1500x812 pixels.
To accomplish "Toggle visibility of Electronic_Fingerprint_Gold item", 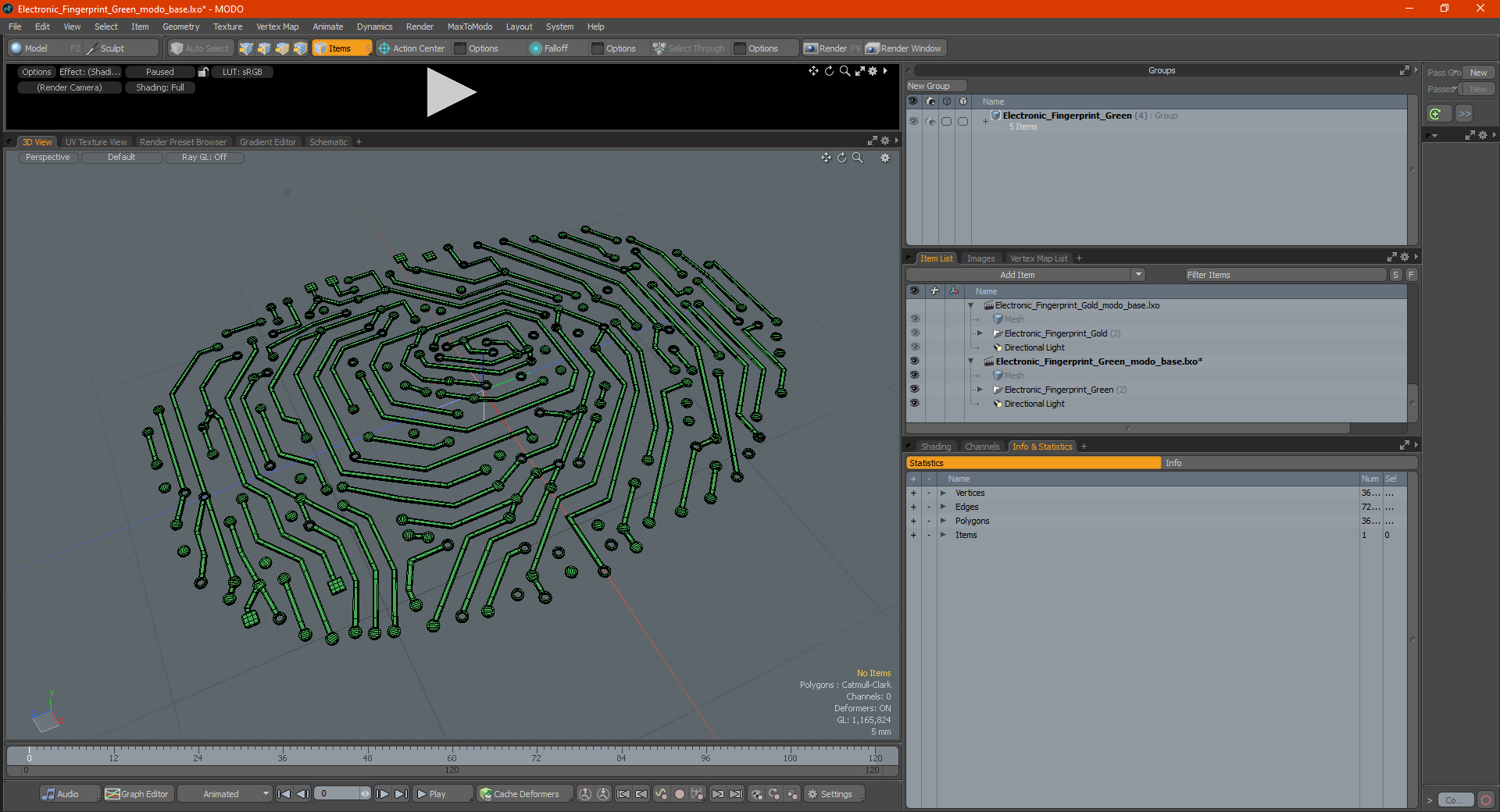I will click(915, 333).
